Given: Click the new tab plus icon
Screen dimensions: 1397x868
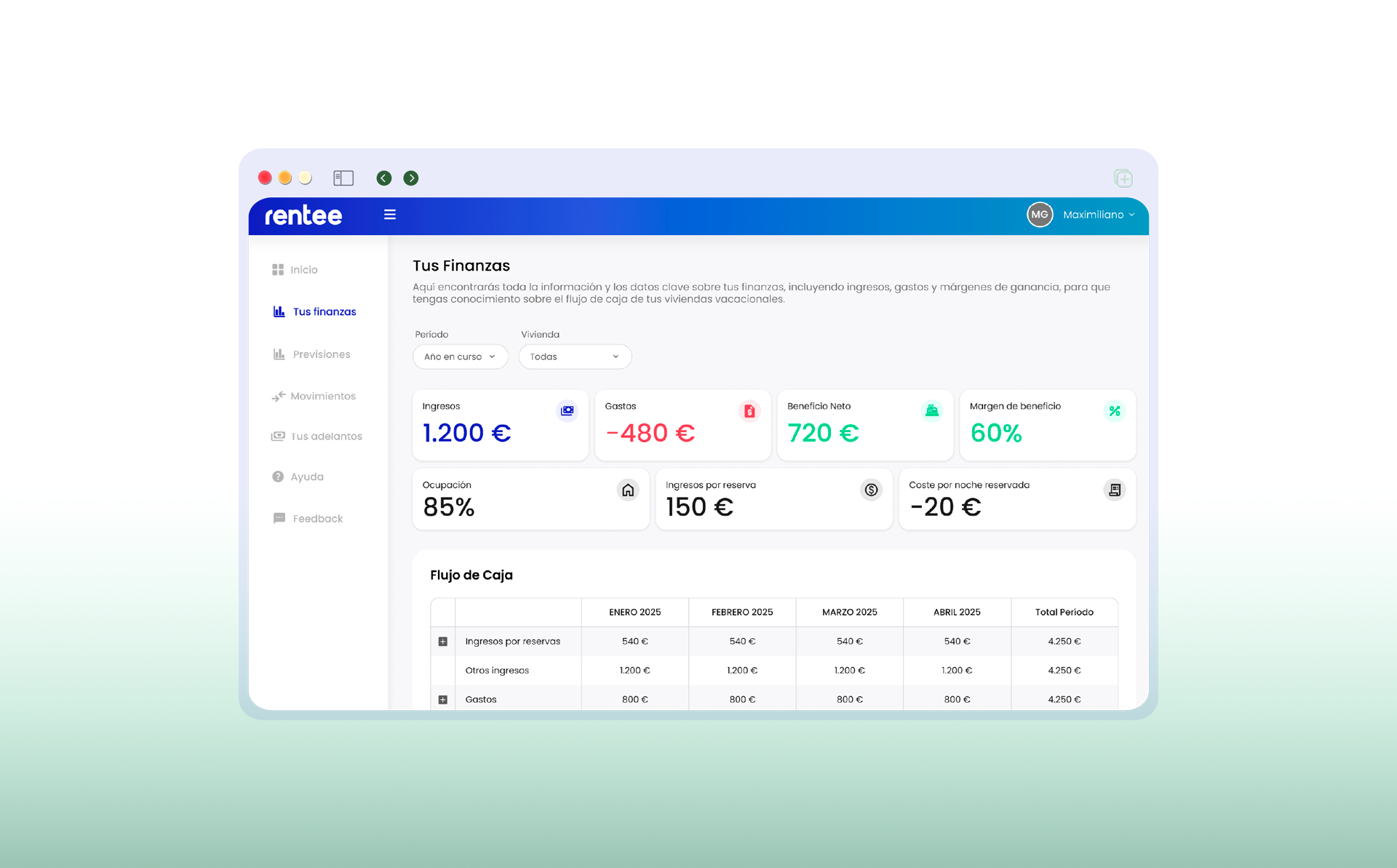Looking at the screenshot, I should pyautogui.click(x=1123, y=178).
